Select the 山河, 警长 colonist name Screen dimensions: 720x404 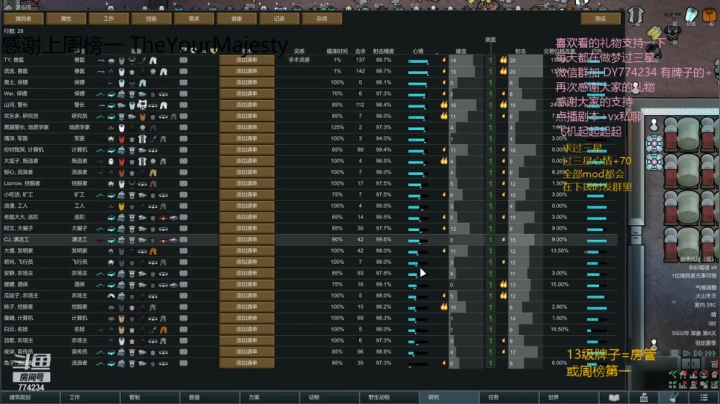pyautogui.click(x=16, y=105)
